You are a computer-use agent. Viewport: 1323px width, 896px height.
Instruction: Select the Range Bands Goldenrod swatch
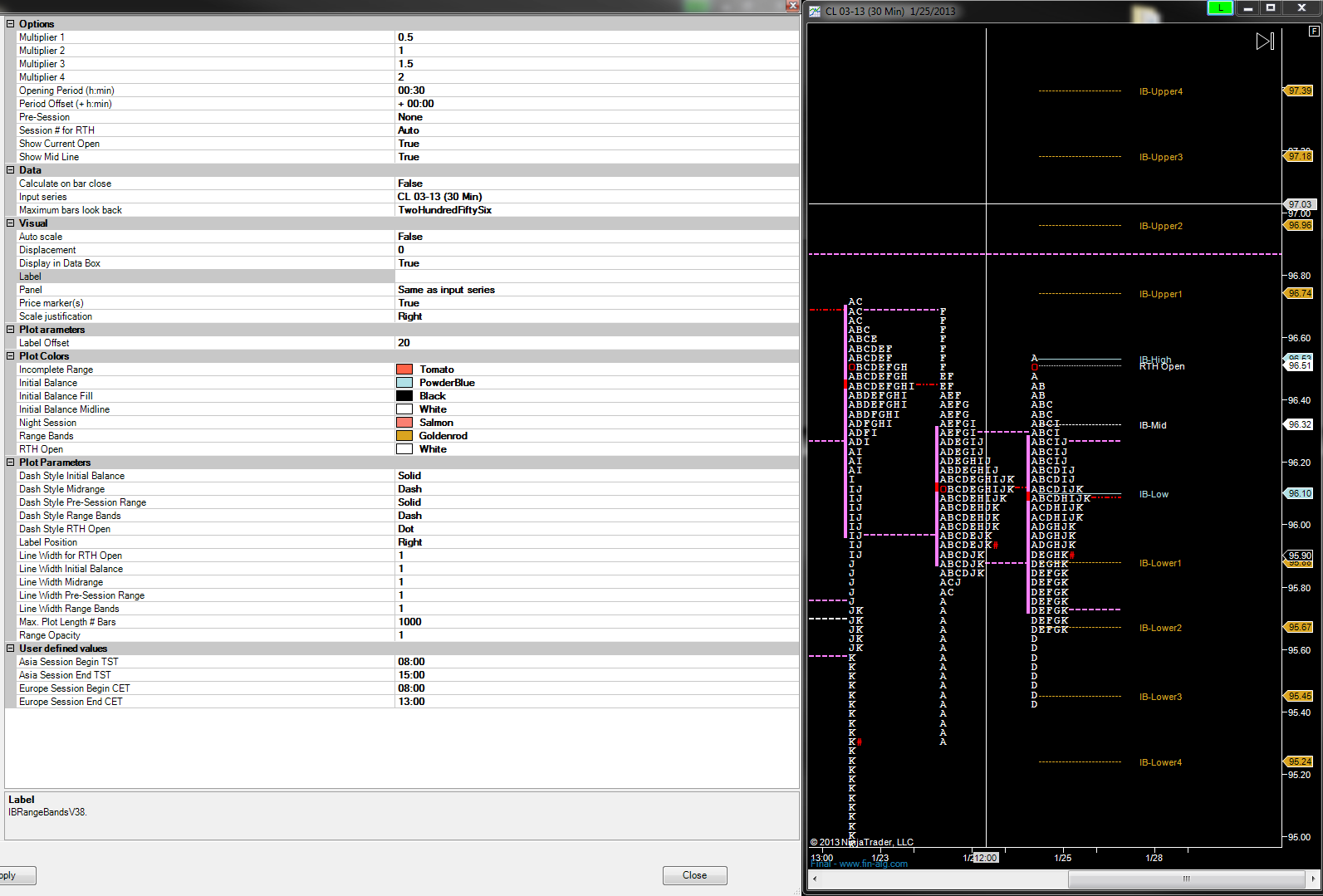[x=404, y=436]
